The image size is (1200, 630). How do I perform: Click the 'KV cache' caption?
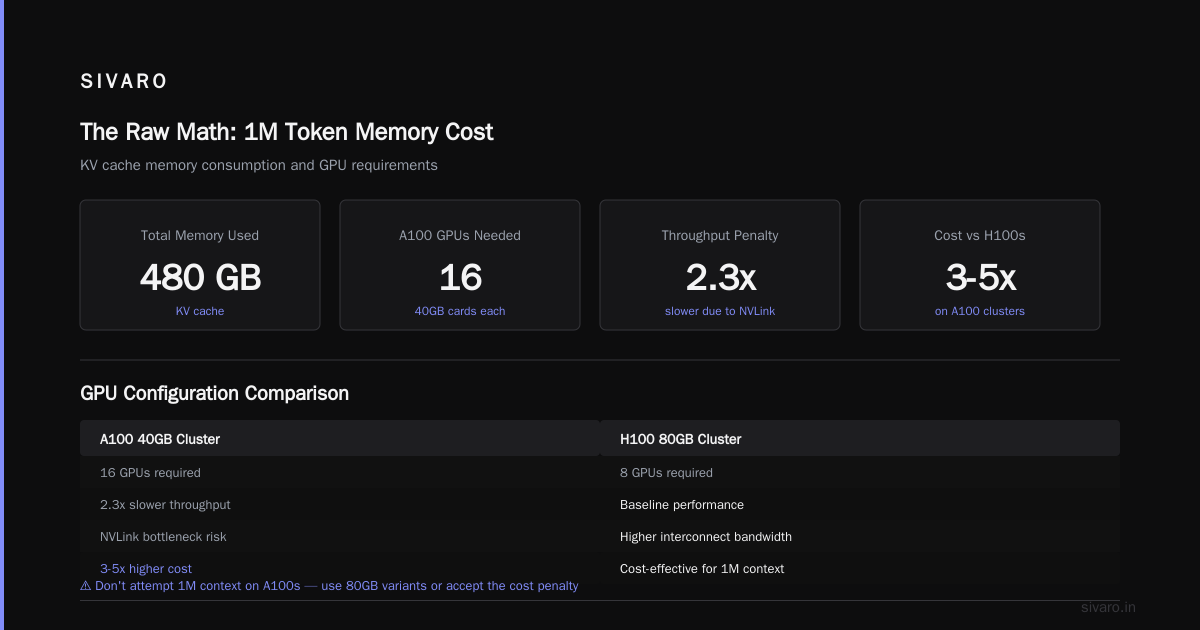[200, 311]
